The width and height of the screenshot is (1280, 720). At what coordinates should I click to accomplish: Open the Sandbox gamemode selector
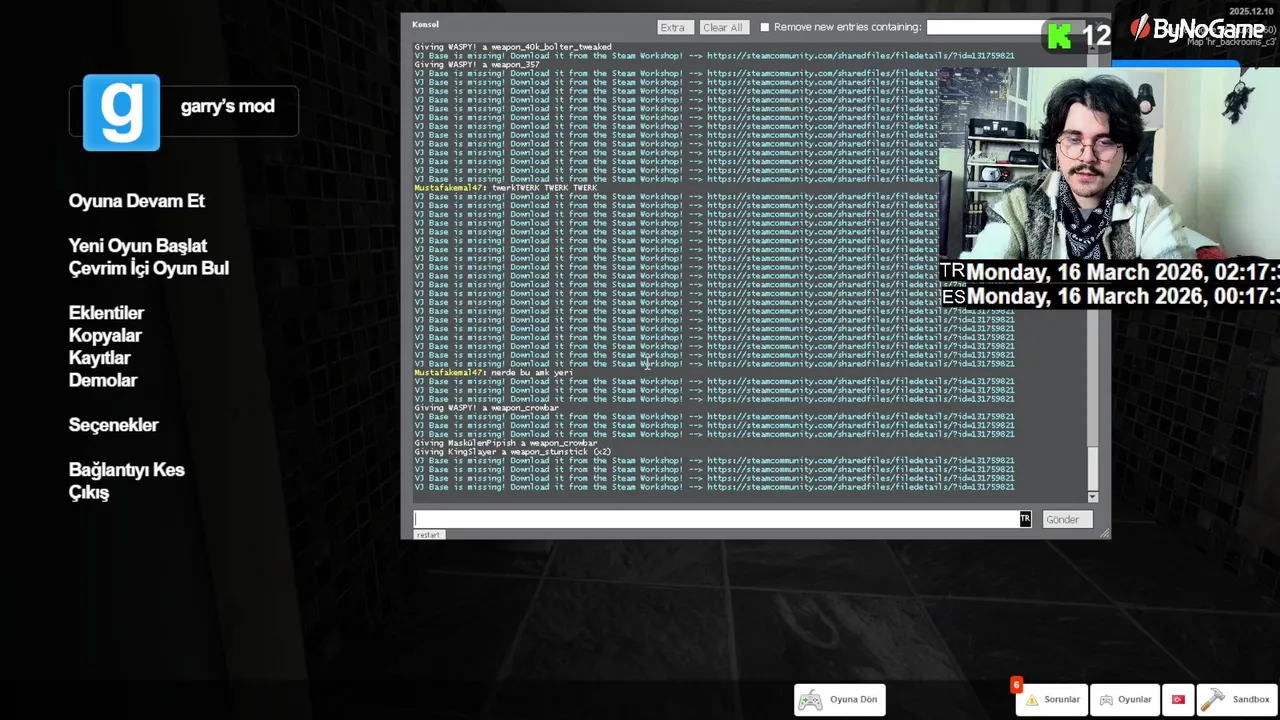[x=1238, y=700]
